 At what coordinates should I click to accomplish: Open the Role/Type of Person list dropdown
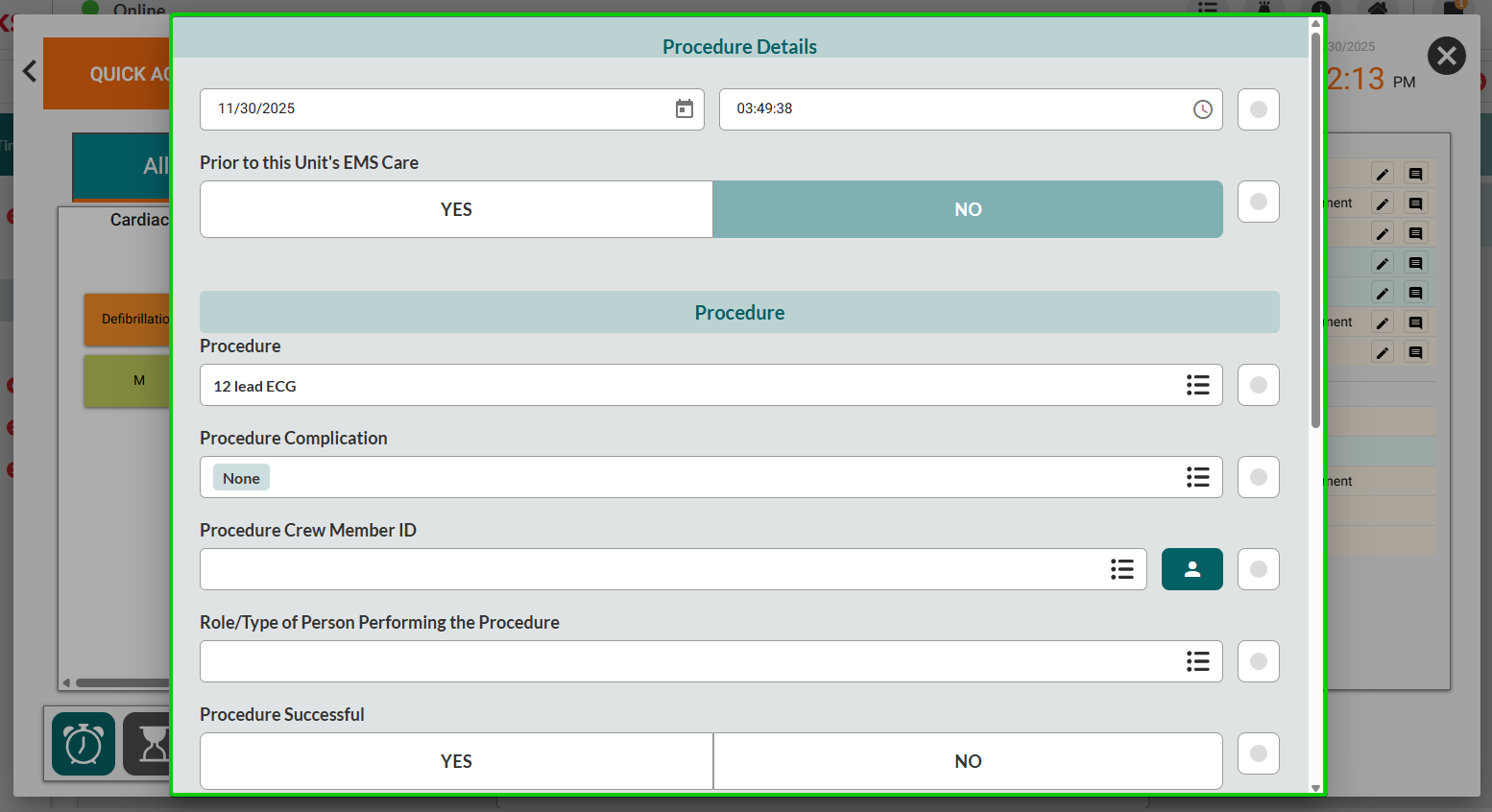1197,661
